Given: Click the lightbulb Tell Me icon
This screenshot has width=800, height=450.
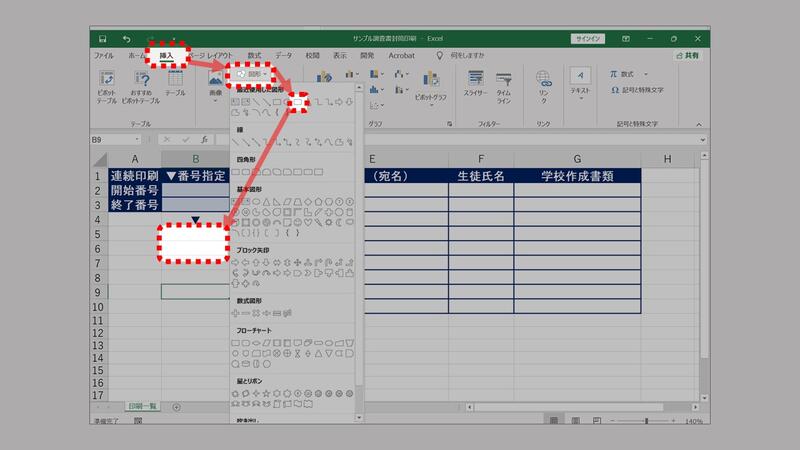Looking at the screenshot, I should tap(439, 55).
